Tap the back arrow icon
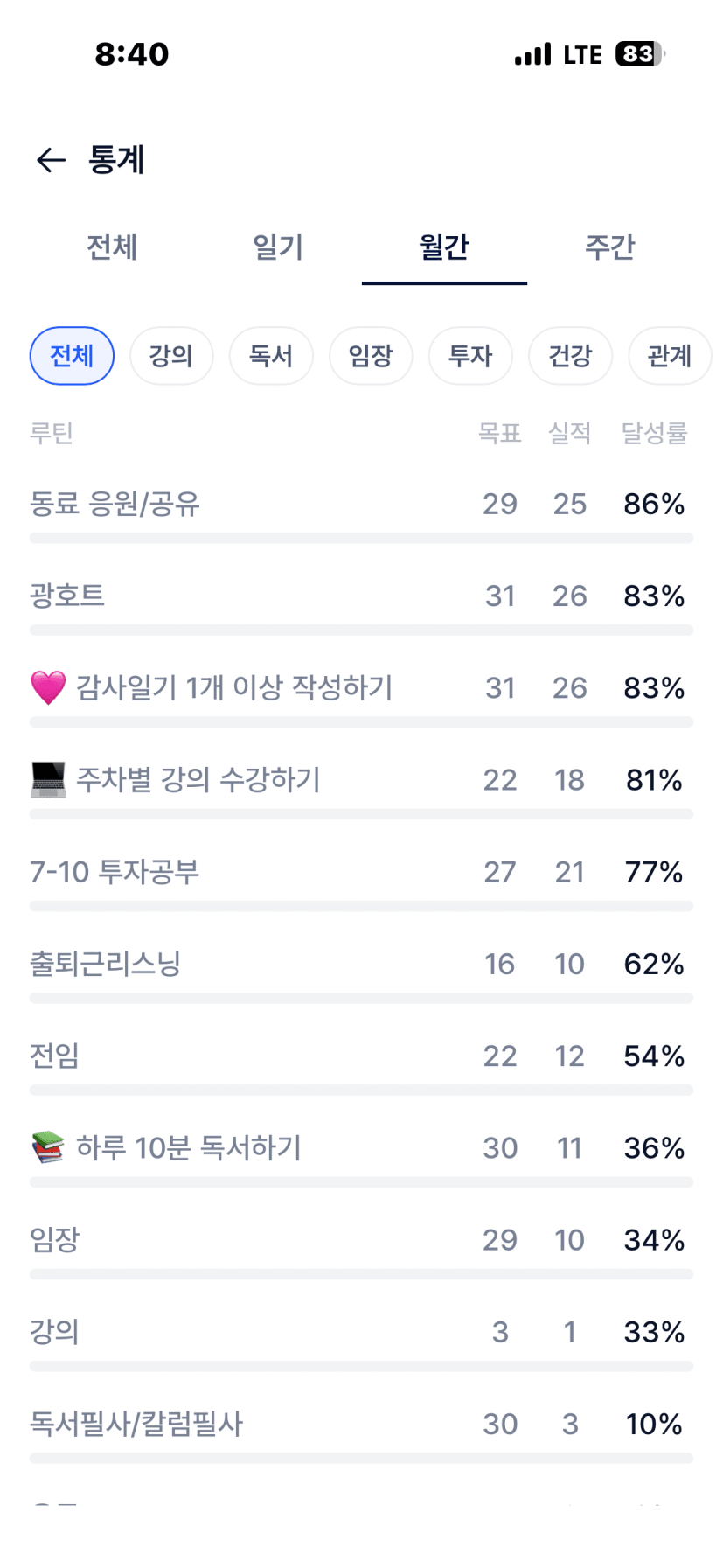This screenshot has height=1568, width=723. (x=51, y=160)
